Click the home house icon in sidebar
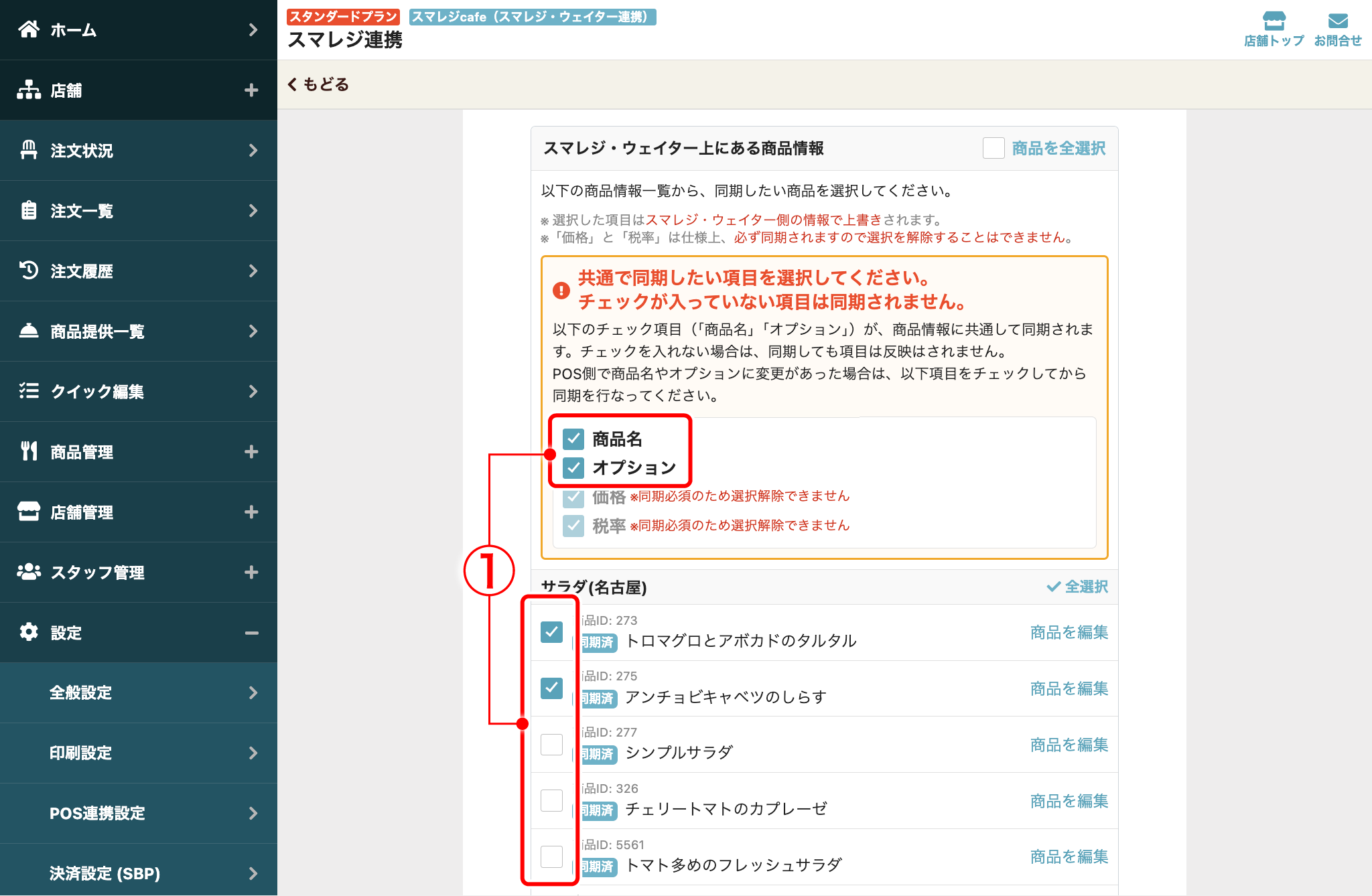The height and width of the screenshot is (896, 1372). (x=29, y=29)
